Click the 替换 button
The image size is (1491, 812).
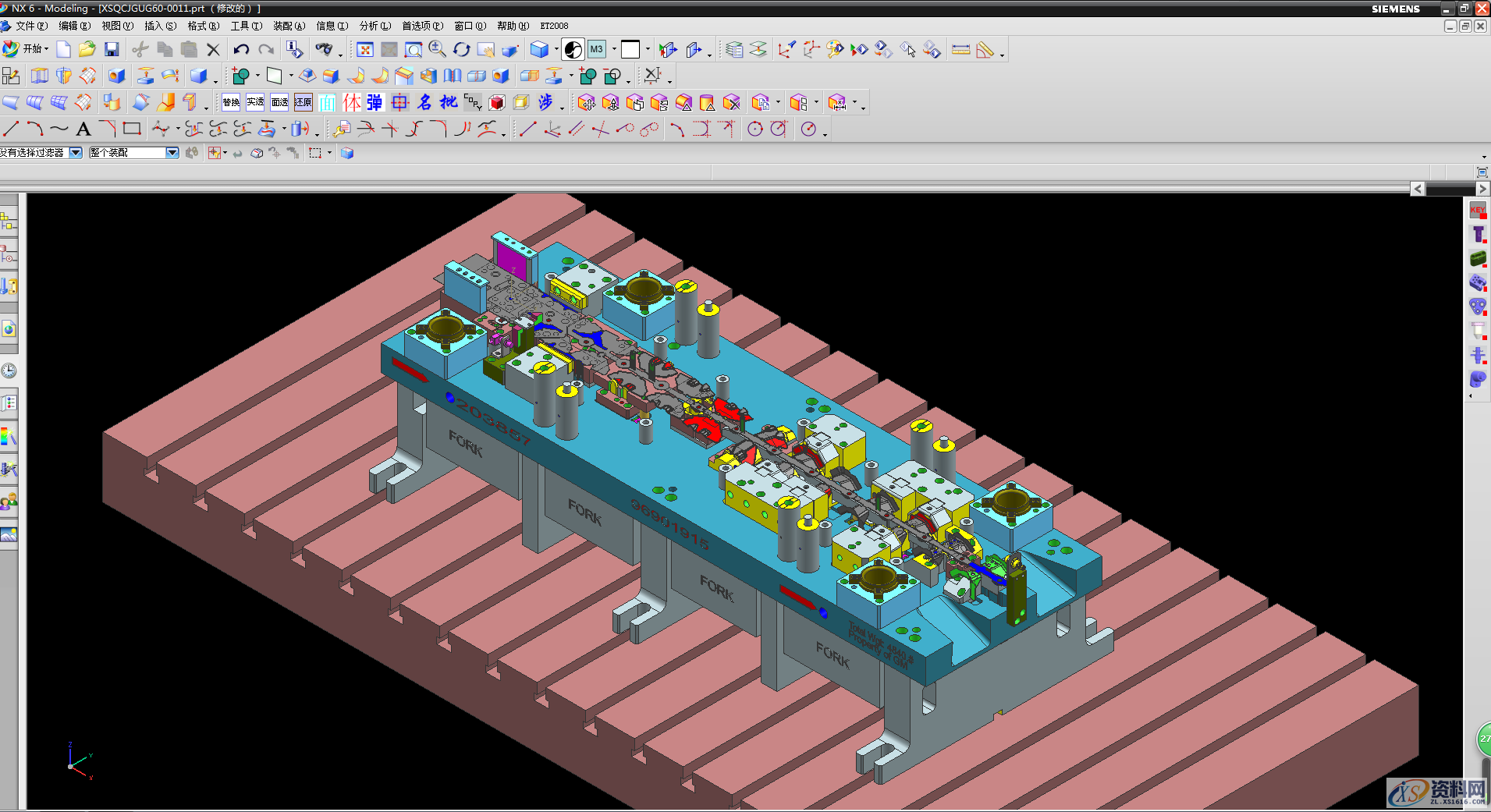[x=231, y=102]
